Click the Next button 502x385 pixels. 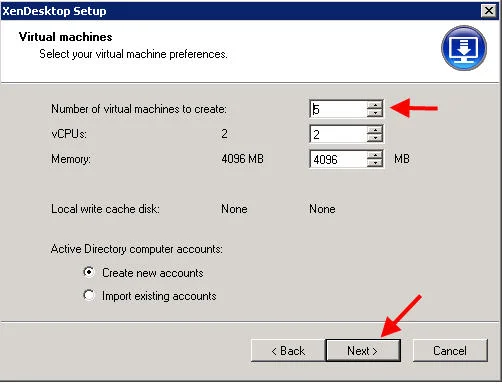point(363,351)
